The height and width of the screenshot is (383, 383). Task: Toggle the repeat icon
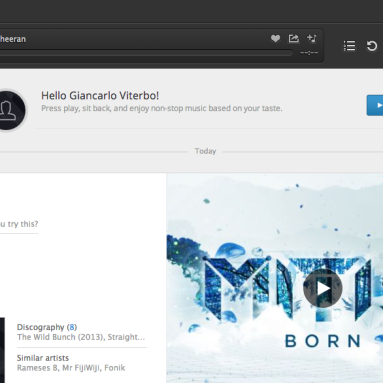(372, 46)
